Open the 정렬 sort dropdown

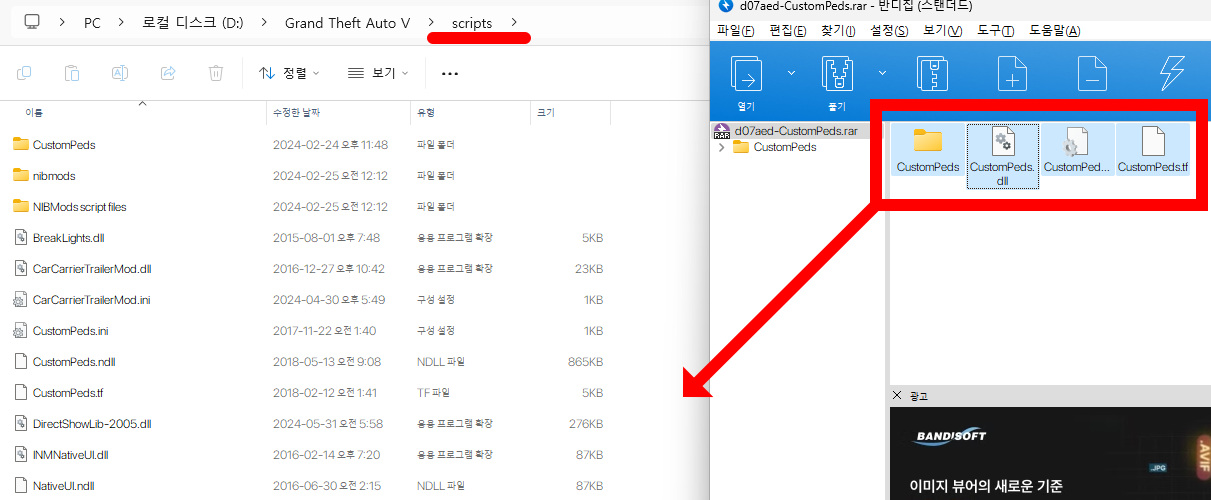tap(290, 73)
